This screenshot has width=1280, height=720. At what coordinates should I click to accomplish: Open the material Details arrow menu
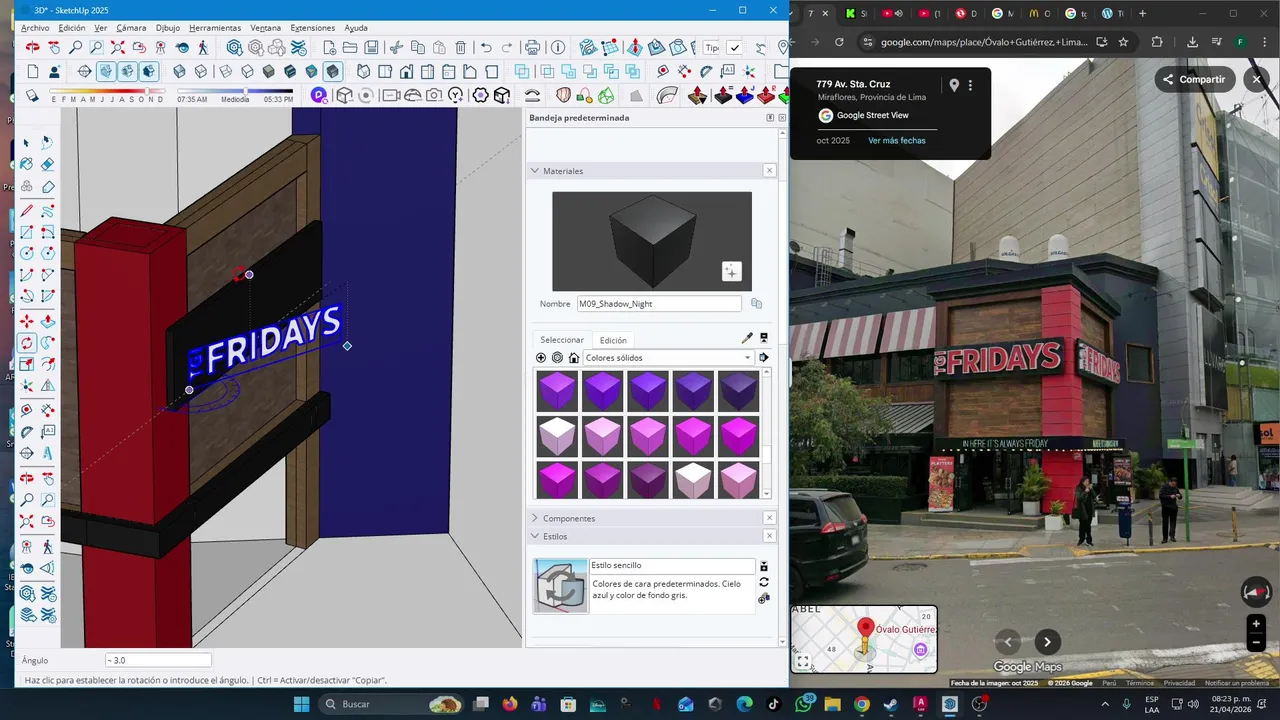(764, 358)
